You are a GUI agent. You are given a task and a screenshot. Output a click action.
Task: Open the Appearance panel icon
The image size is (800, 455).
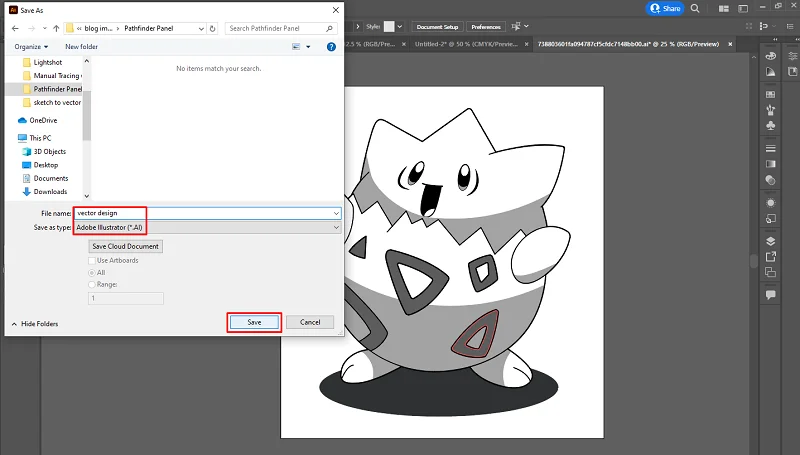(x=770, y=203)
